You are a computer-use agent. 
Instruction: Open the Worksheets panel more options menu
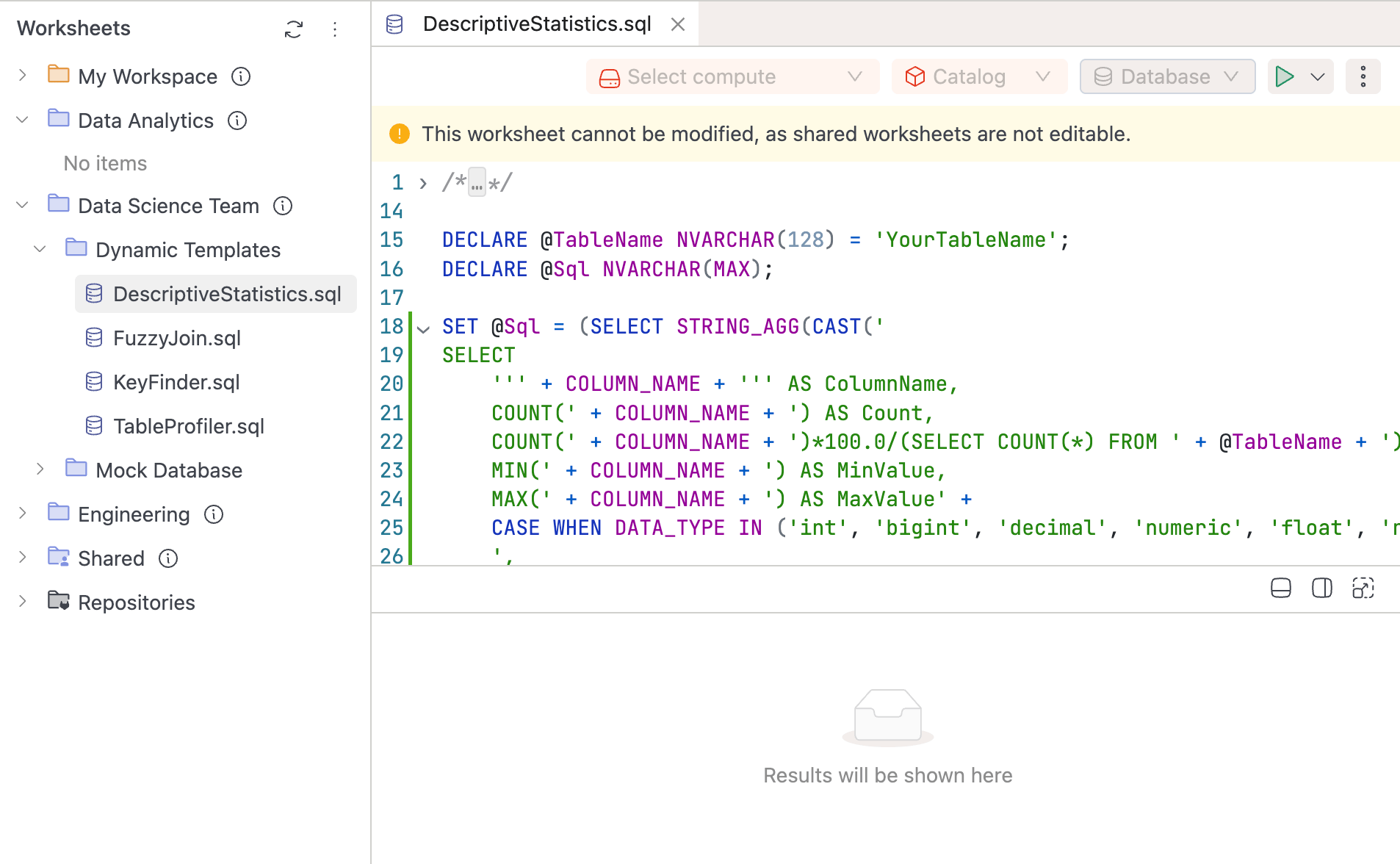(335, 29)
